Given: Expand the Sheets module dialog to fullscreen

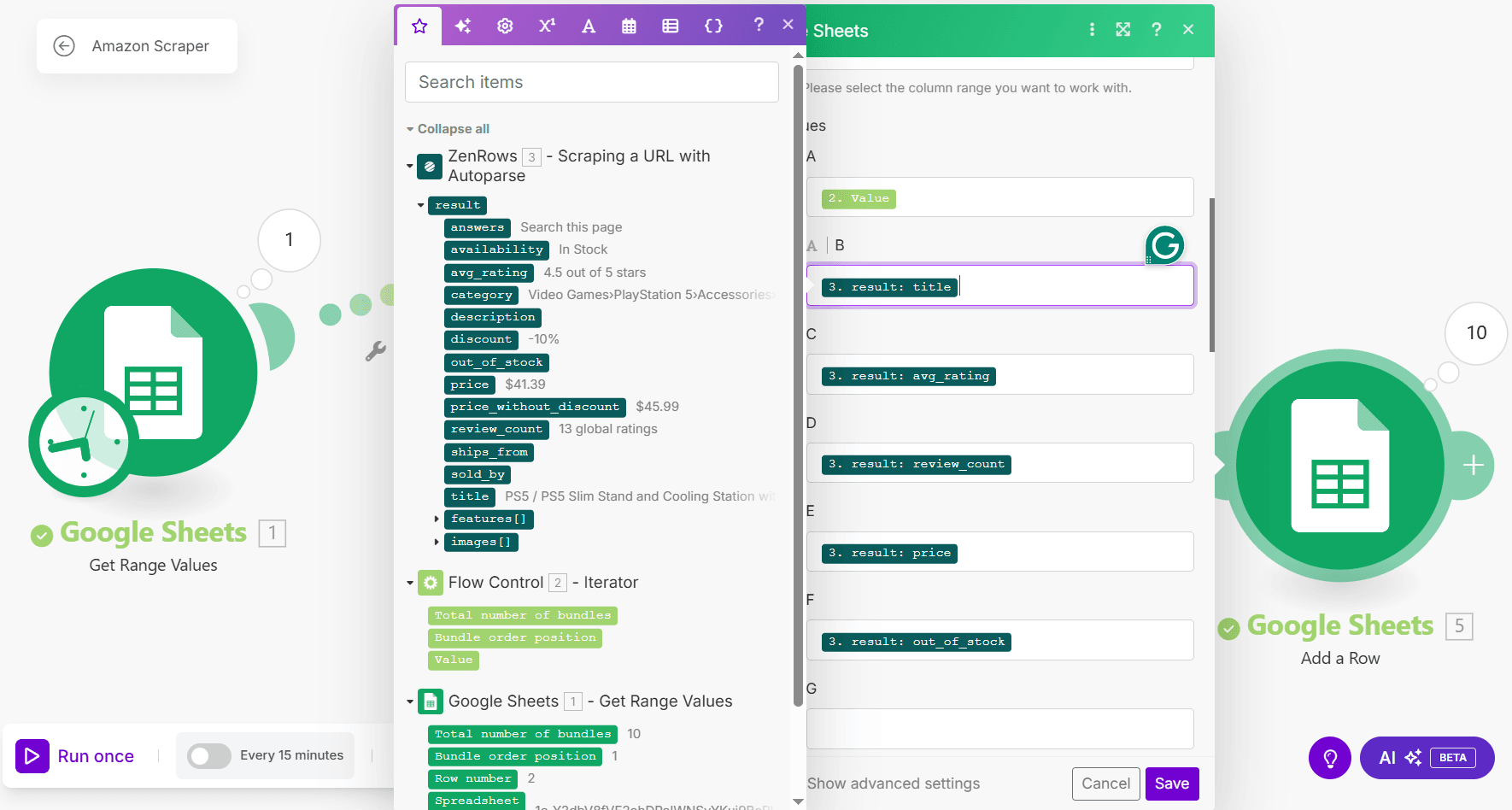Looking at the screenshot, I should tap(1123, 29).
